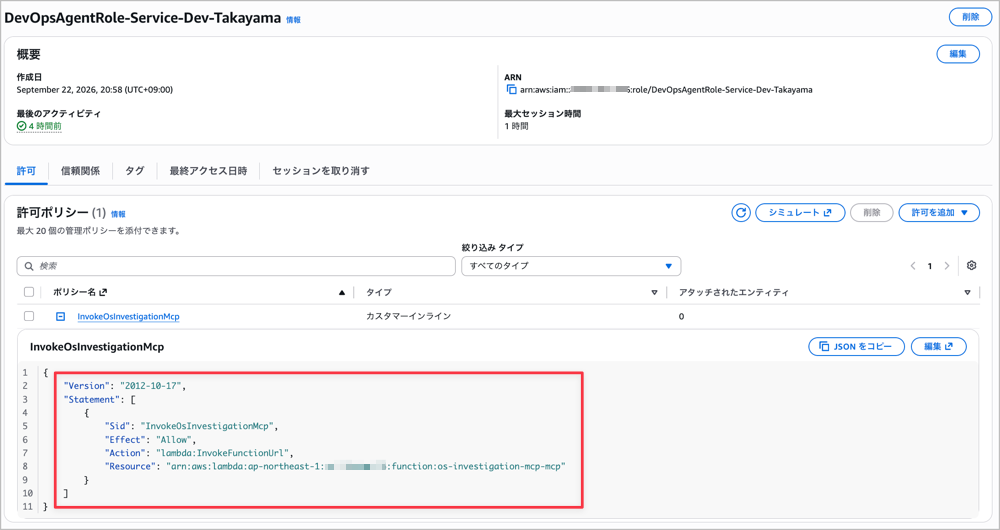Click the lambda:InvokeFunctionUrl action value
This screenshot has height=530, width=1000.
(x=223, y=453)
